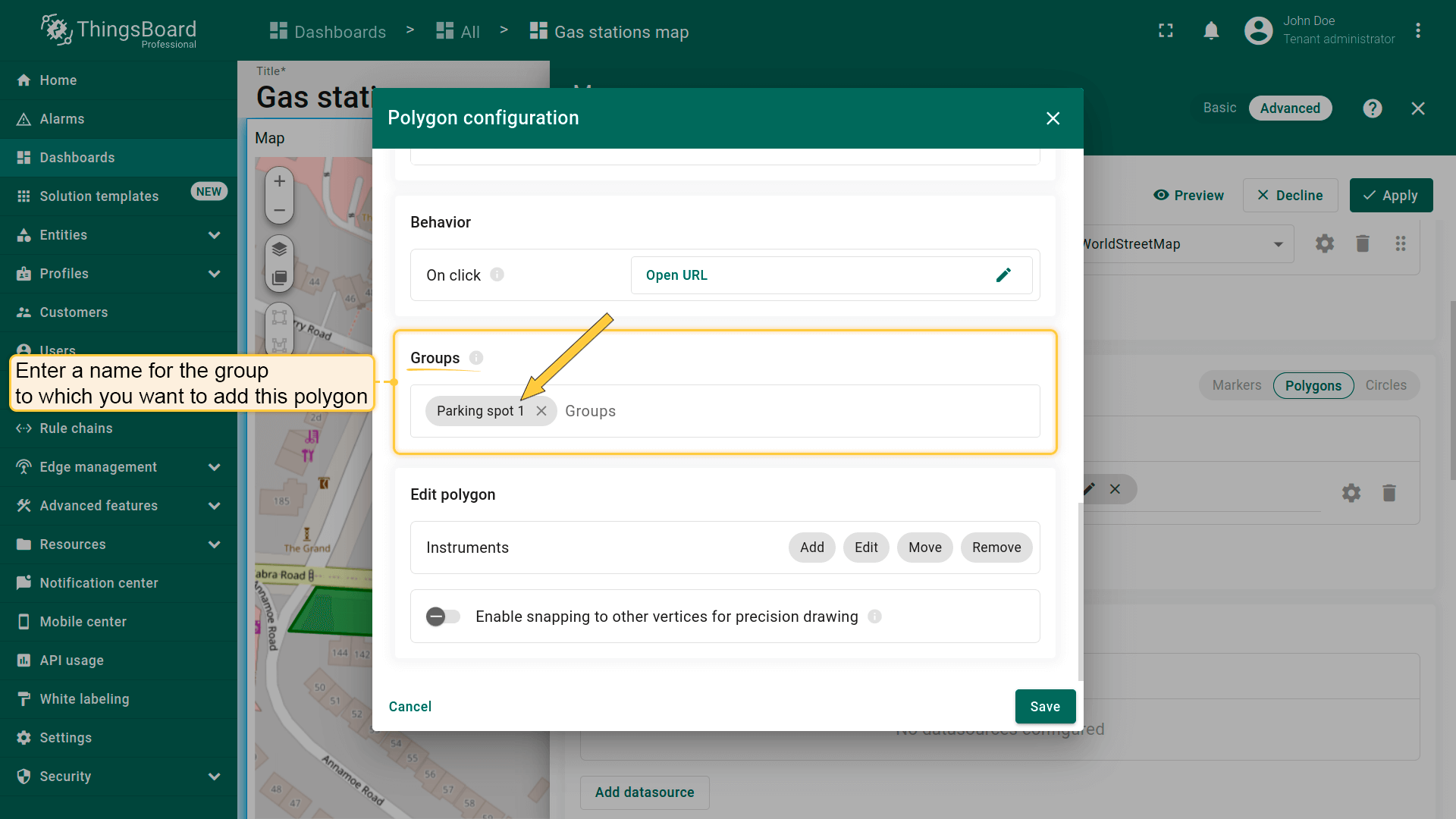
Task: Click the pencil icon for On click action
Action: [x=1003, y=275]
